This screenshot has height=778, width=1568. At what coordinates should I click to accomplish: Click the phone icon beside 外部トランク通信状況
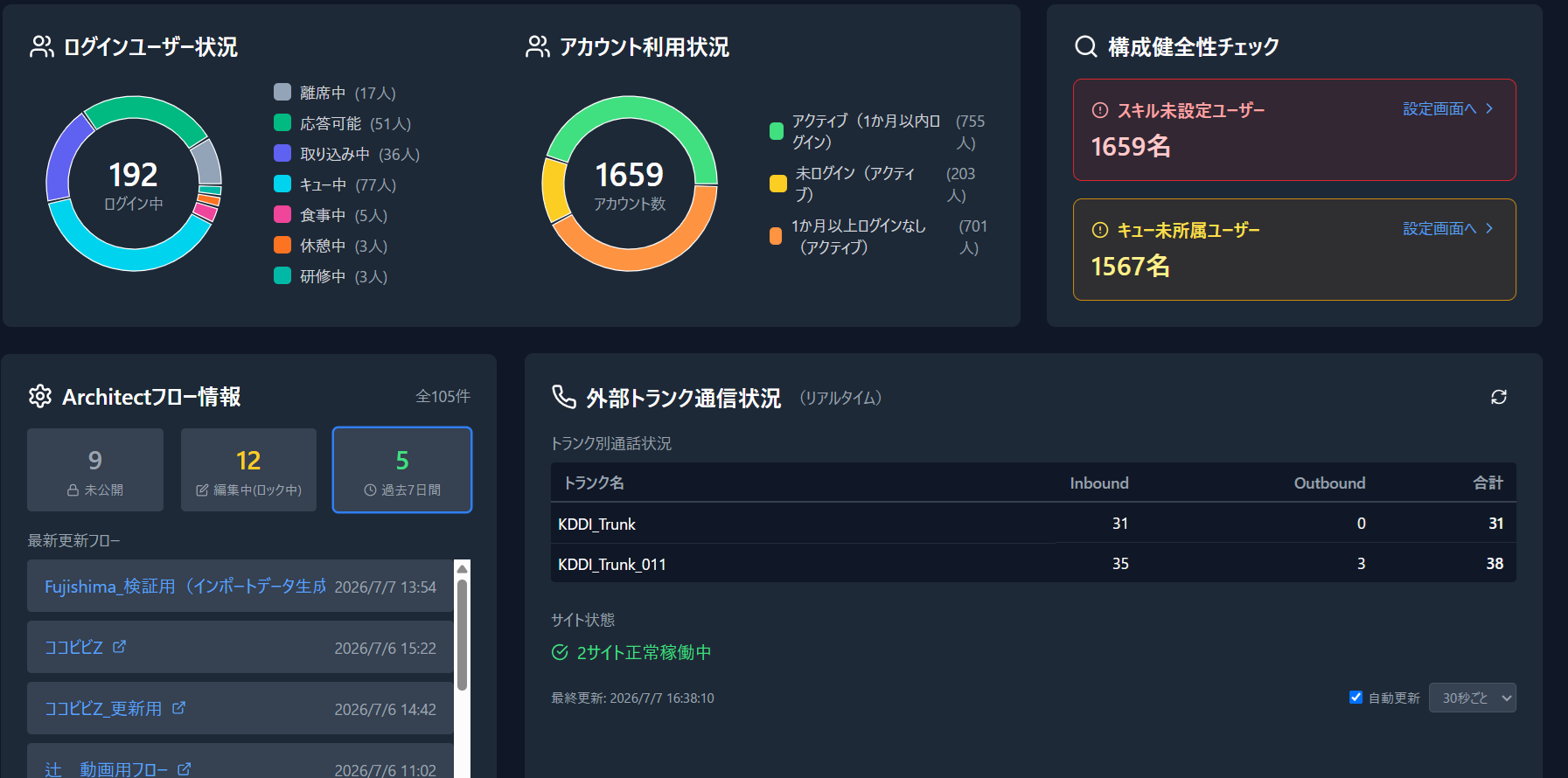564,397
